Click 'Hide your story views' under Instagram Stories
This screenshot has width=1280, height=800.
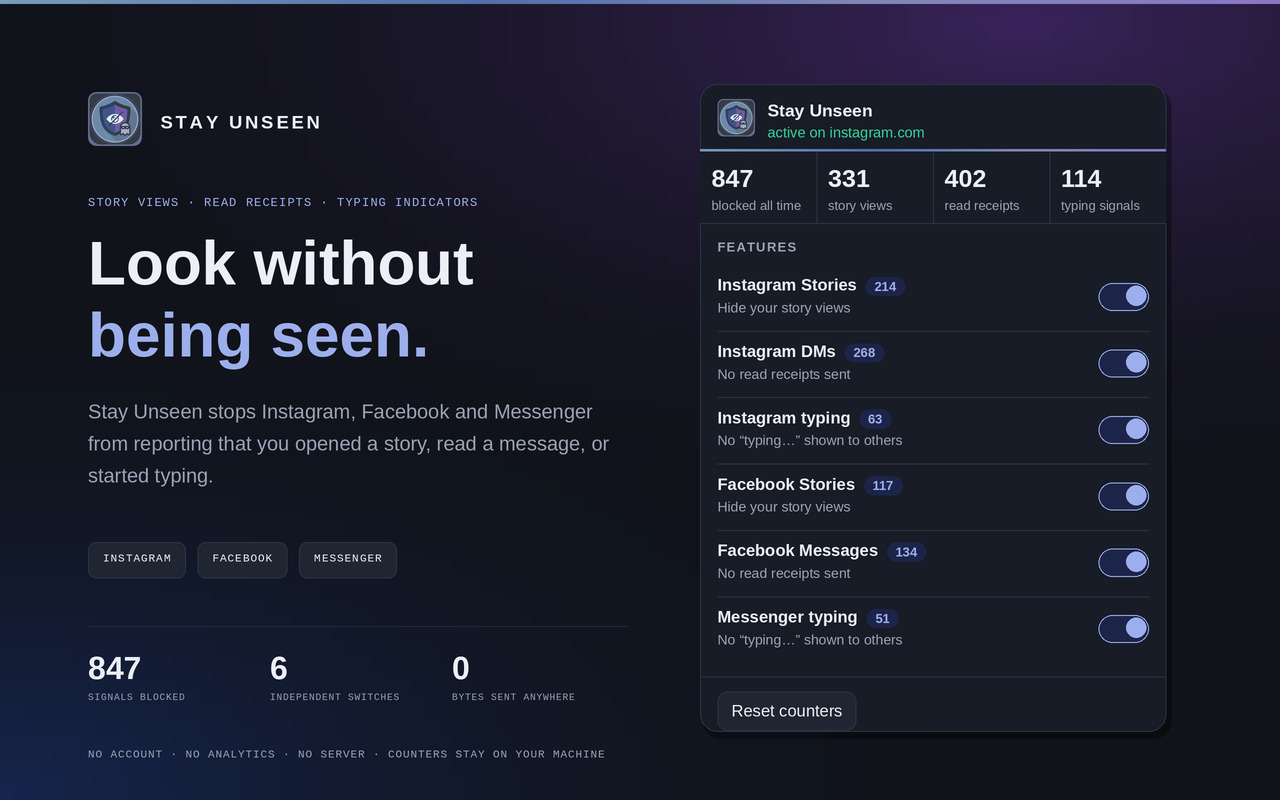coord(784,308)
